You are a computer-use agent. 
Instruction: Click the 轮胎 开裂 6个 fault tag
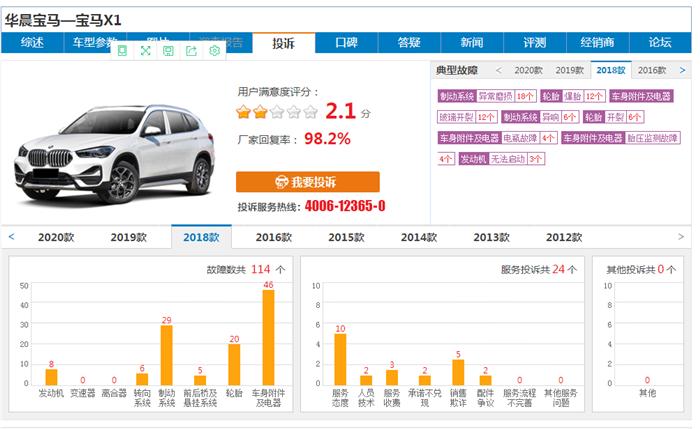coord(613,117)
